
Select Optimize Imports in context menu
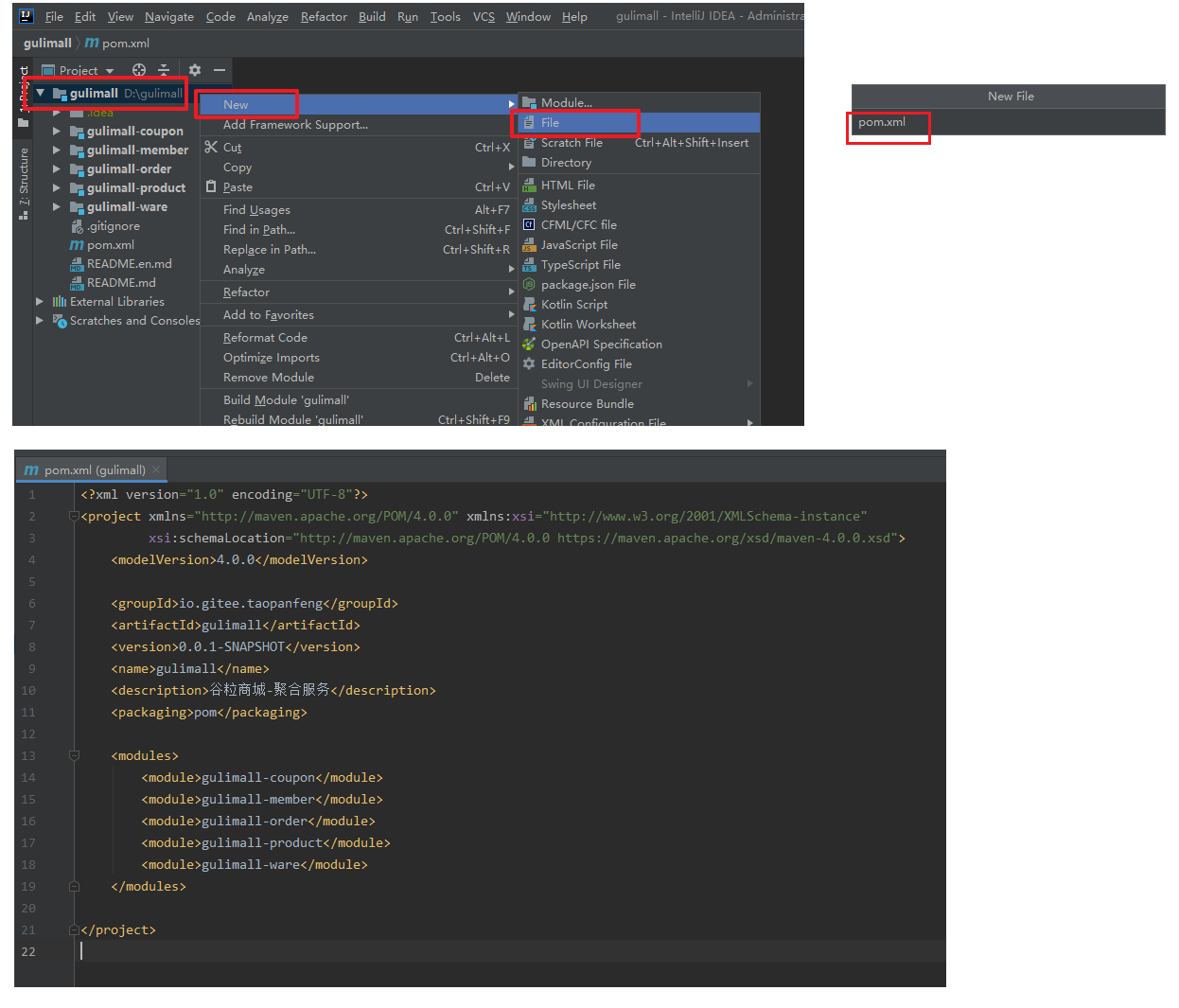[x=360, y=358]
